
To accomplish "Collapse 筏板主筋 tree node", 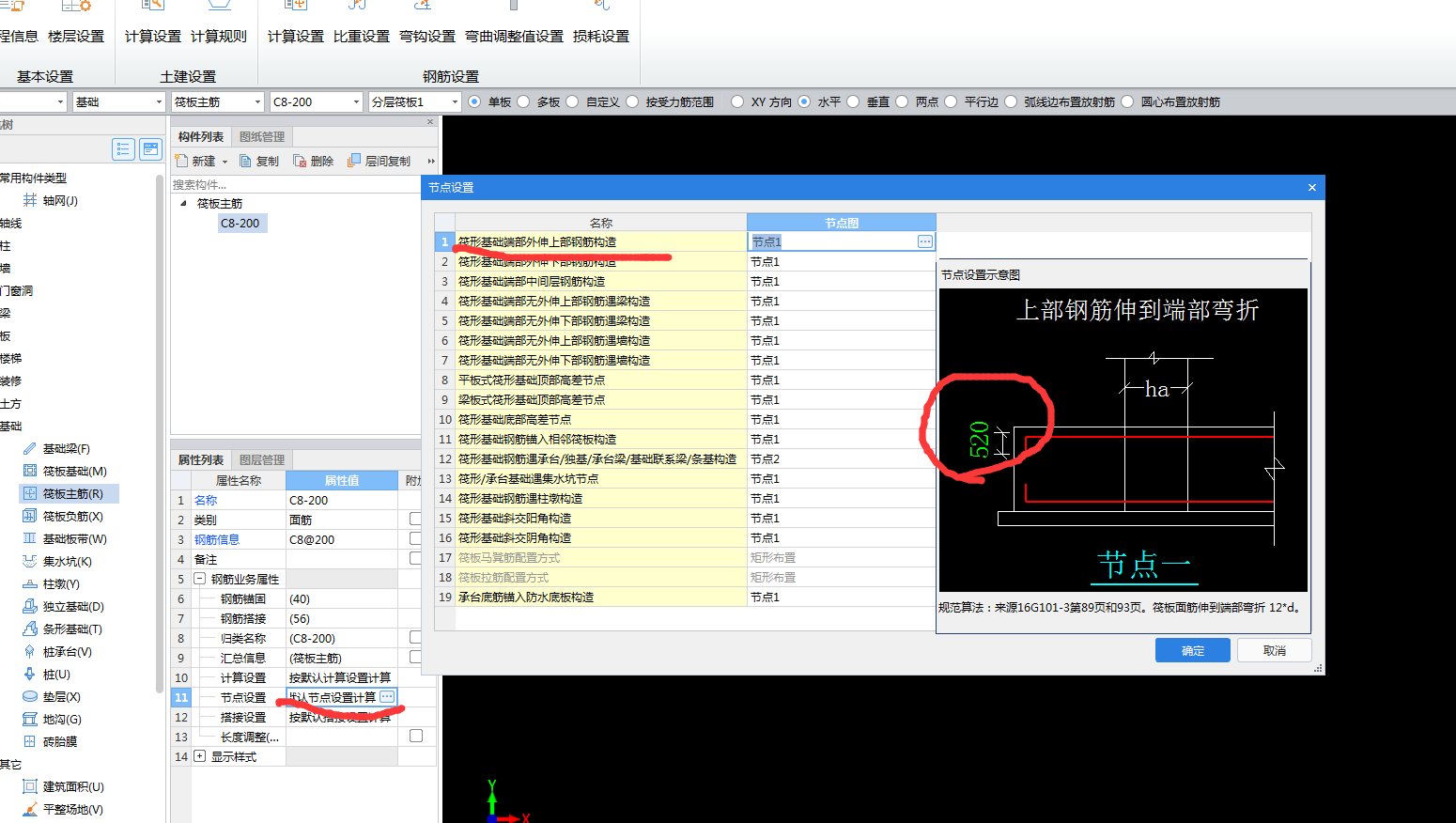I will 183,204.
